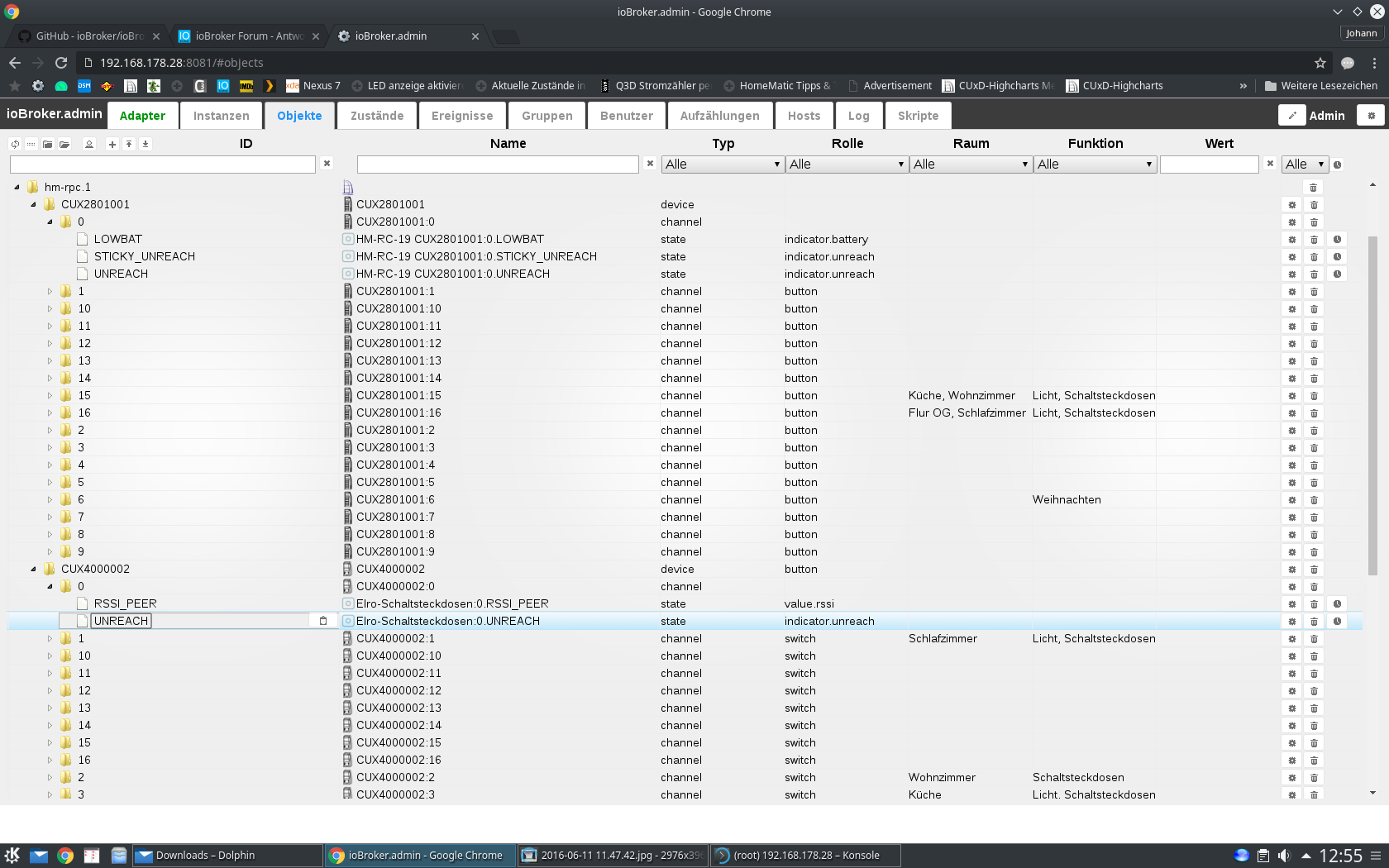This screenshot has height=868, width=1389.
Task: Click the pencil edit icon beside Admin
Action: point(1292,116)
